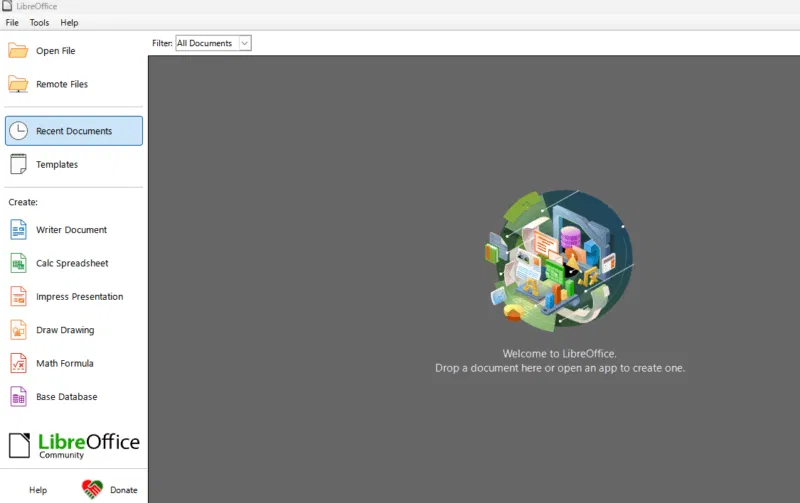Select Recent Documents label
Screen dimensions: 800x503
coord(74,131)
